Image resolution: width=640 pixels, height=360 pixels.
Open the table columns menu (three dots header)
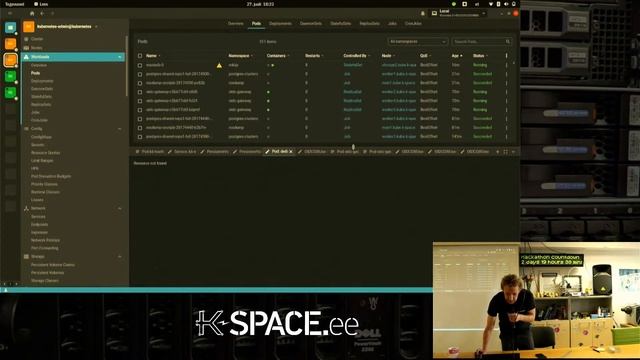[507, 56]
